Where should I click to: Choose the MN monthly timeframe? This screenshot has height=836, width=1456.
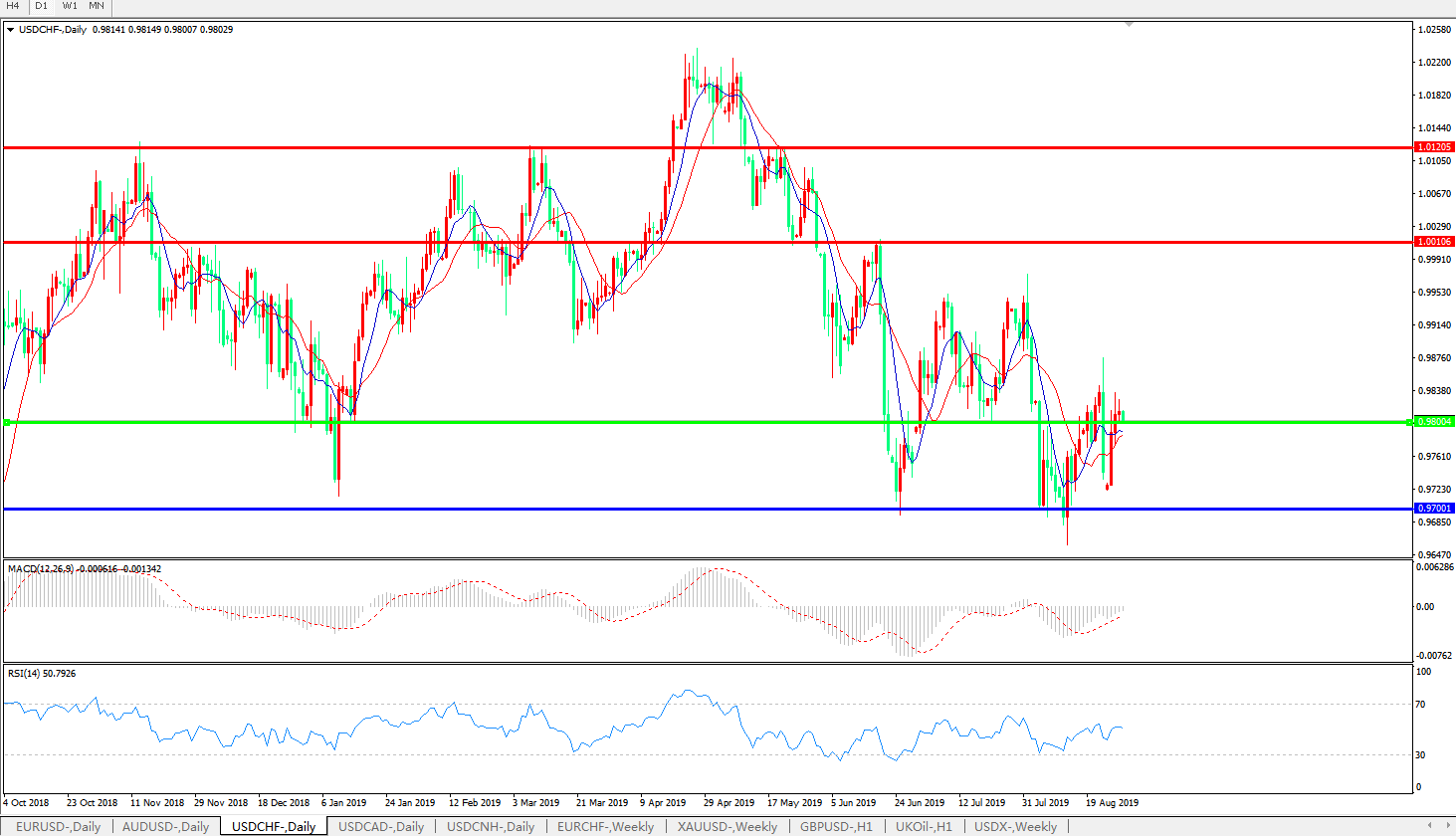click(x=97, y=6)
